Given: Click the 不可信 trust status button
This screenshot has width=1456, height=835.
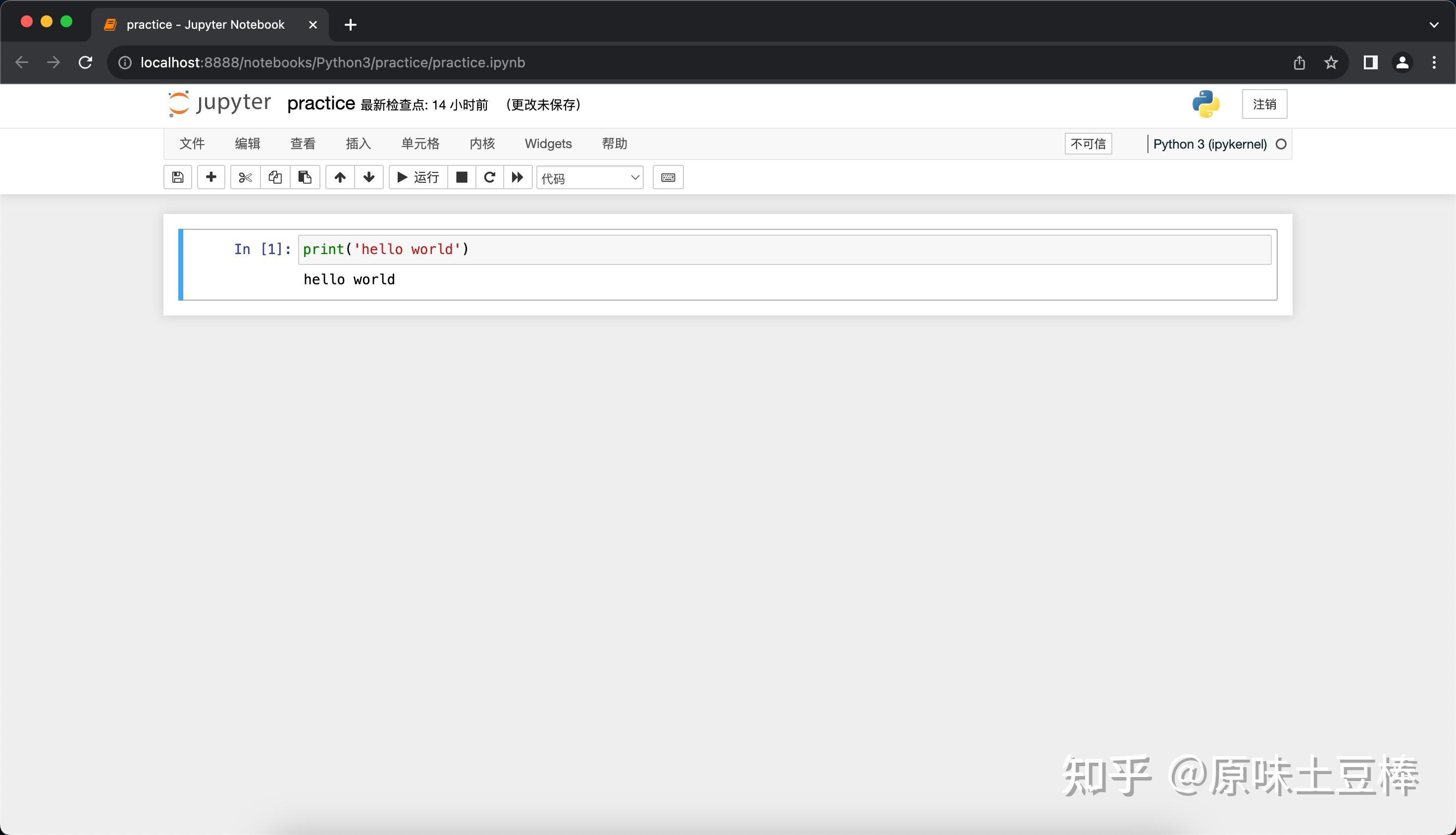Looking at the screenshot, I should point(1087,143).
